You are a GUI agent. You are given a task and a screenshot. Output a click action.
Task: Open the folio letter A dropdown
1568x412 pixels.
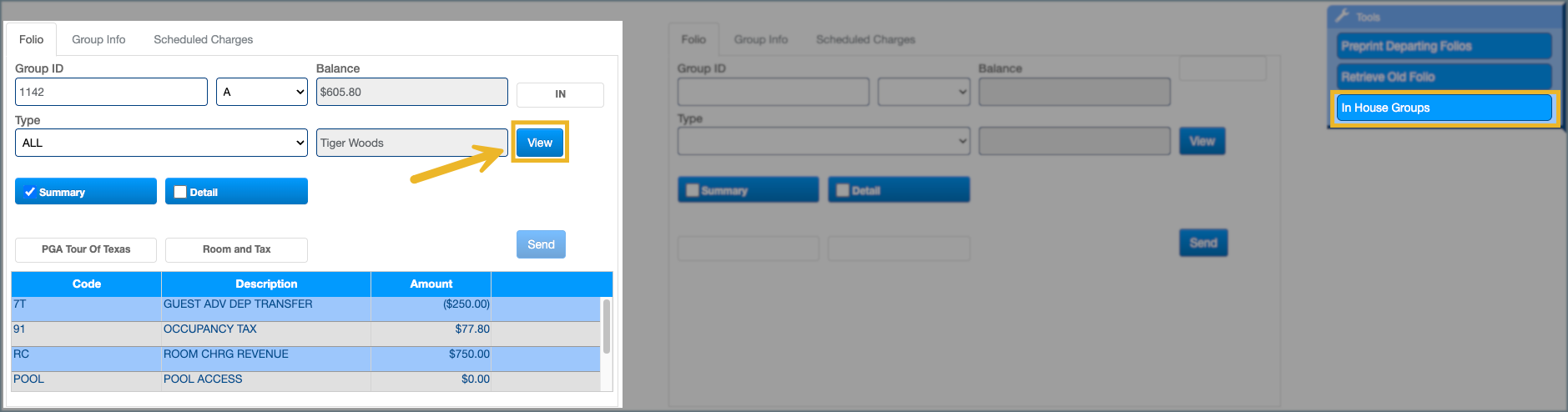[x=262, y=92]
